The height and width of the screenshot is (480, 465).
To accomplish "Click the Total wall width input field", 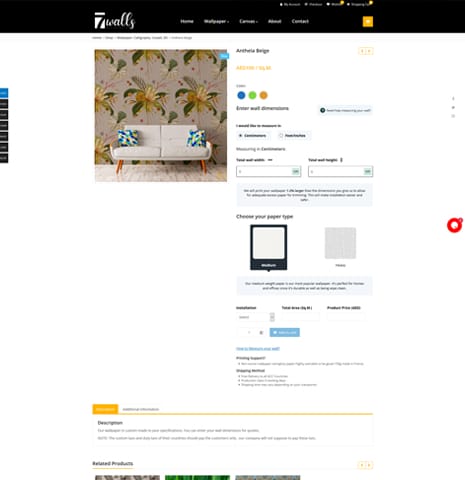I will 269,172.
